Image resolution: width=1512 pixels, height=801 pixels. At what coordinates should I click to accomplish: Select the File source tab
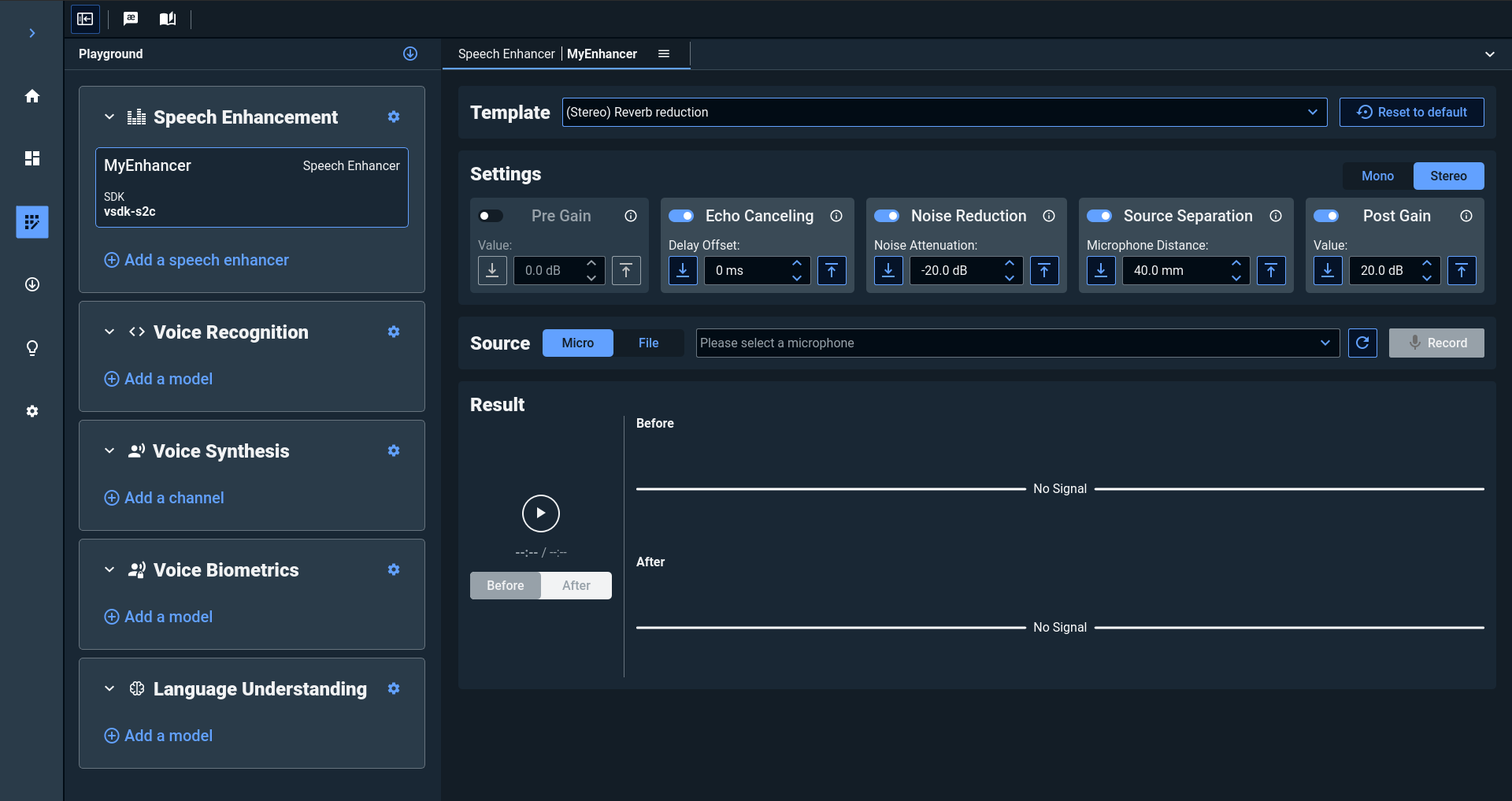tap(648, 343)
